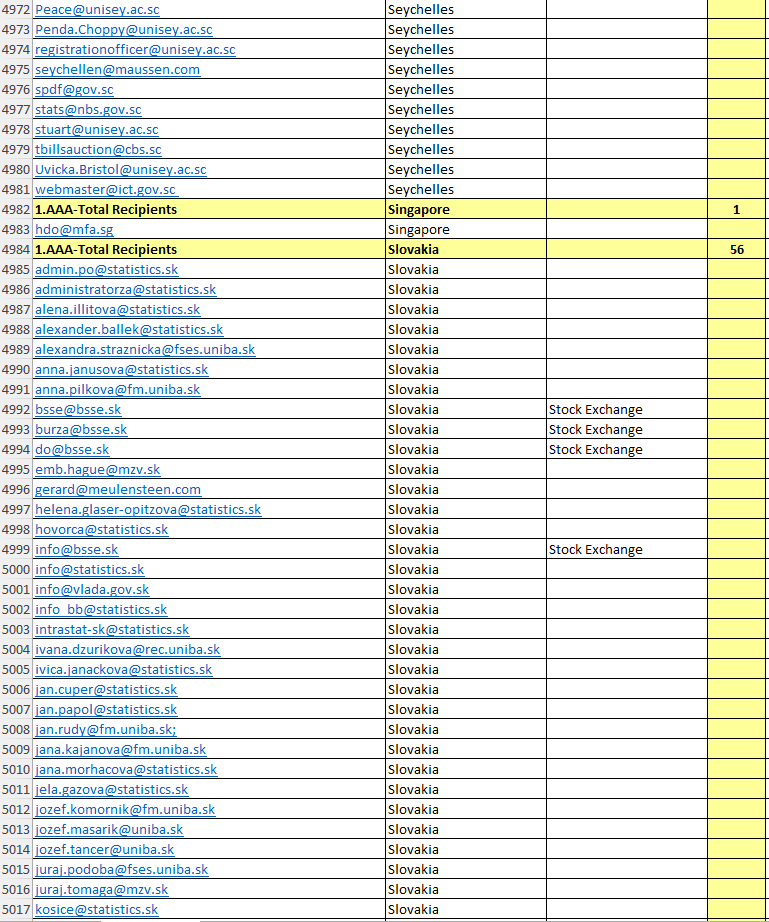Screen dimensions: 769x922
Task: Click alexandra.straznicka@fses.uniba.sk link
Action: tap(145, 349)
